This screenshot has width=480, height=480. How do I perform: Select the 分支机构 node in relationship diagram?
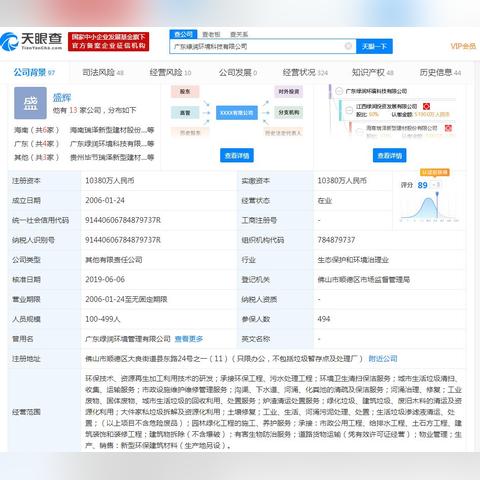[289, 113]
